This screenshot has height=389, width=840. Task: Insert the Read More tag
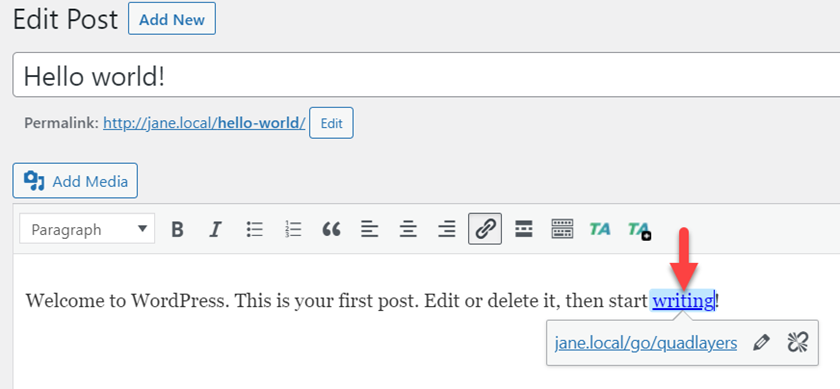(523, 229)
